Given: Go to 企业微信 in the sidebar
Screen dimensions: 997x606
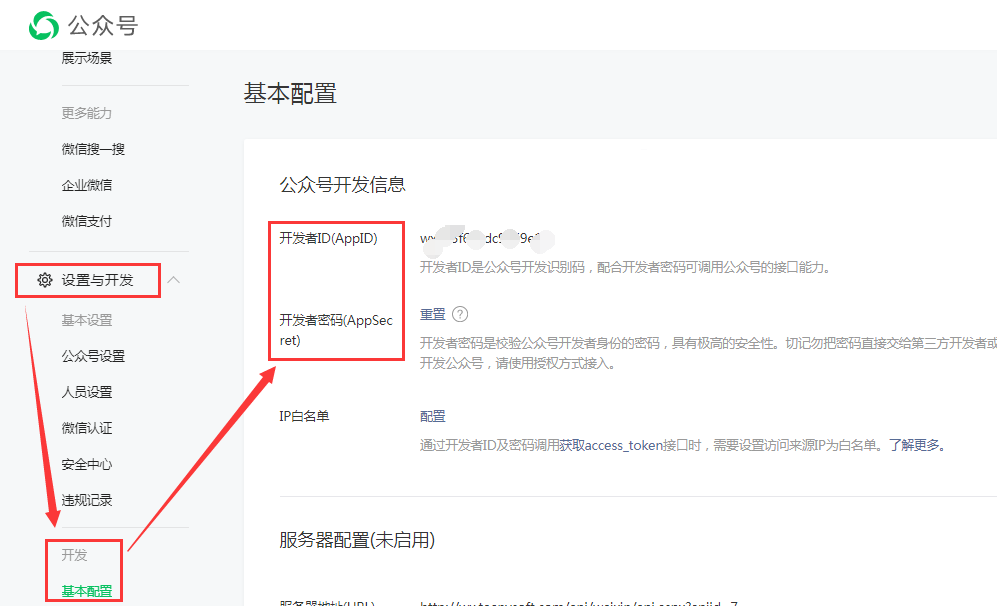Looking at the screenshot, I should point(86,185).
